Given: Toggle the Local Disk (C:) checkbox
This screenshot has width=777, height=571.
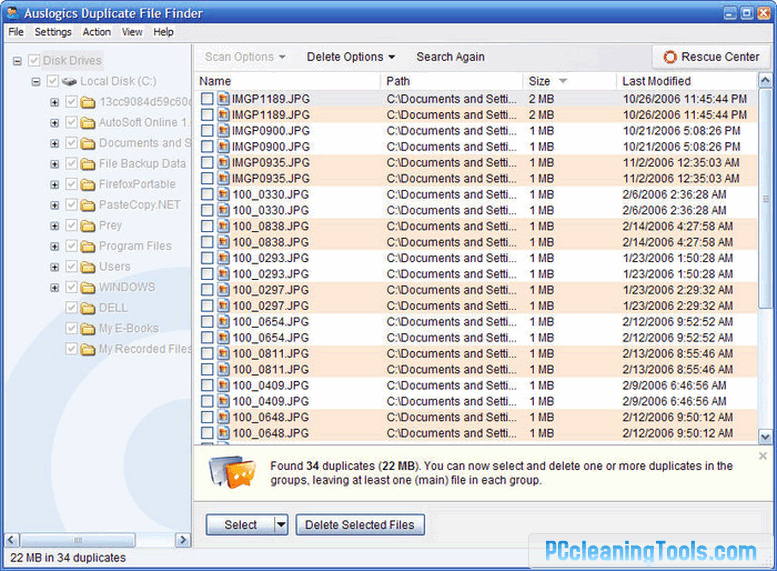Looking at the screenshot, I should (53, 81).
